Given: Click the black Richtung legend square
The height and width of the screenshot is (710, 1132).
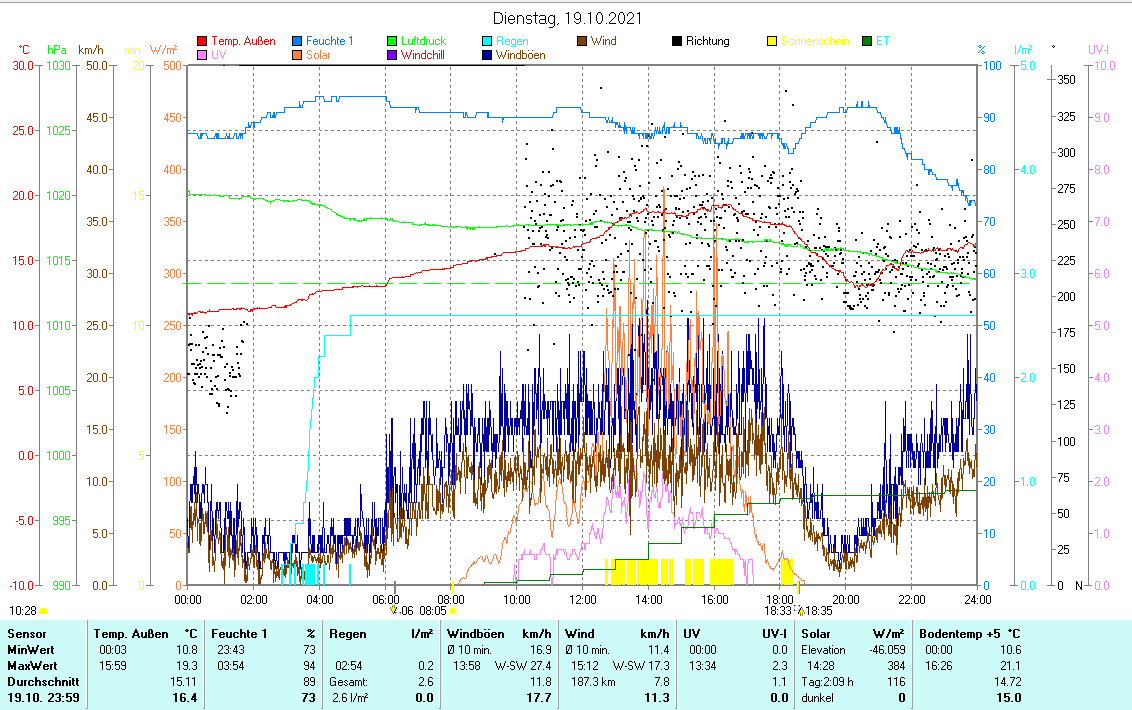Looking at the screenshot, I should (x=677, y=41).
